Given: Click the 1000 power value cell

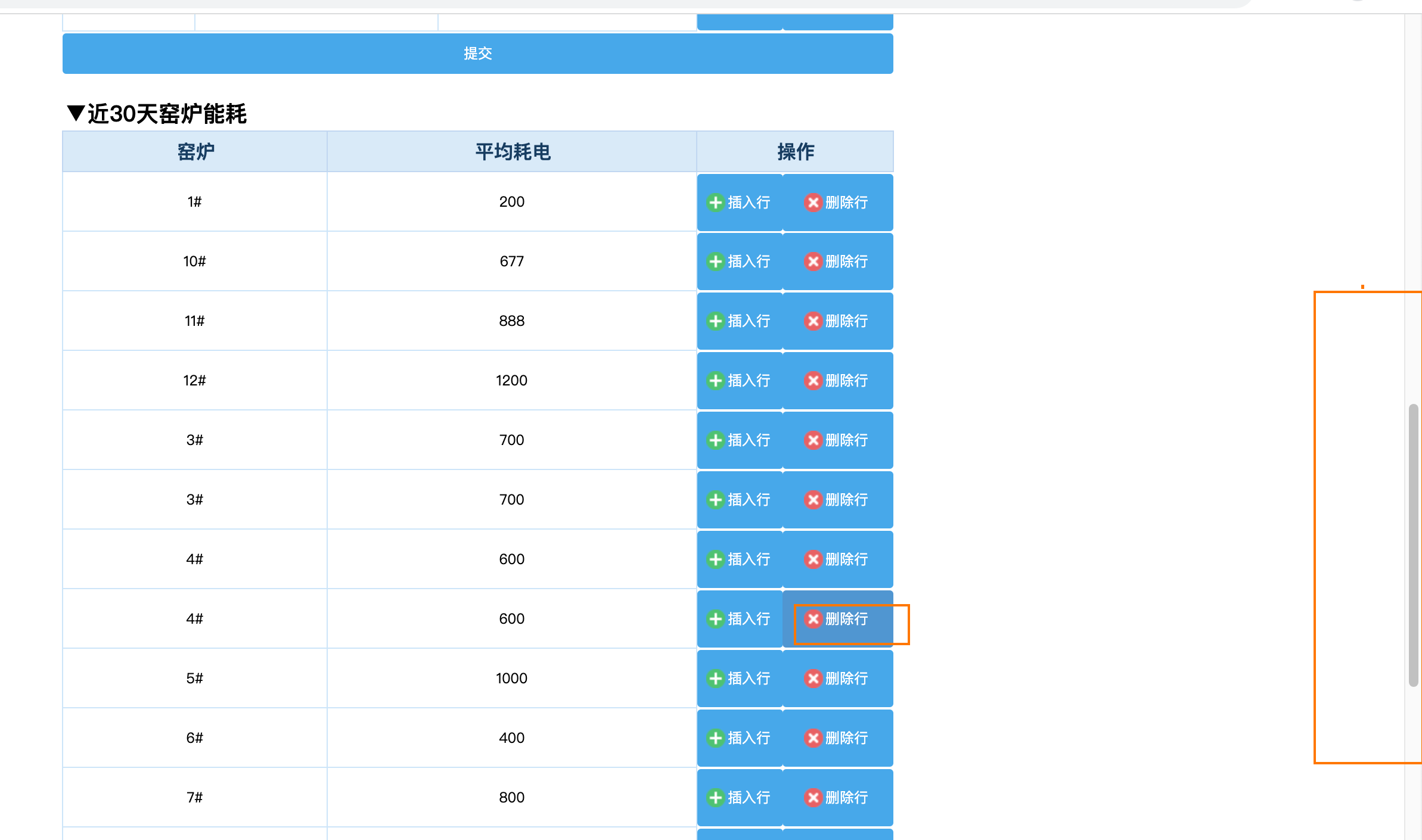Looking at the screenshot, I should pyautogui.click(x=512, y=679).
